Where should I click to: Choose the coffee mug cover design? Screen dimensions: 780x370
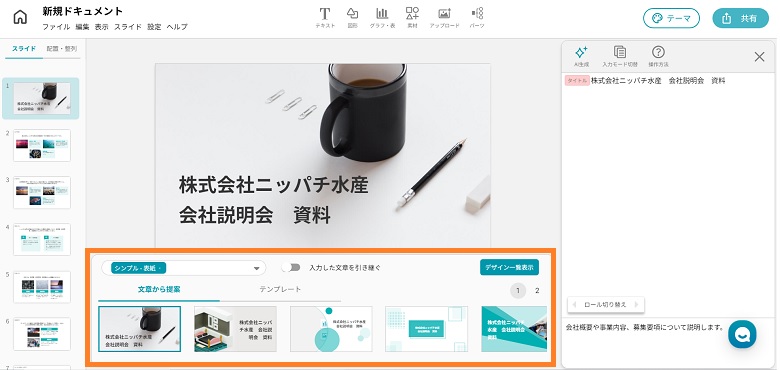pyautogui.click(x=139, y=329)
